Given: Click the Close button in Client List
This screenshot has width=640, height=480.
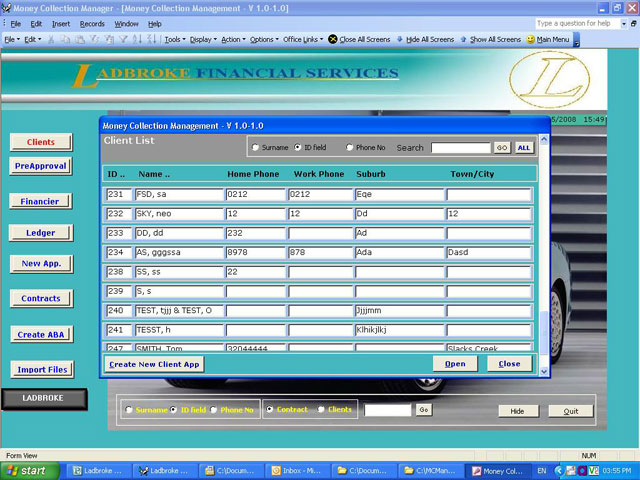Looking at the screenshot, I should click(509, 364).
